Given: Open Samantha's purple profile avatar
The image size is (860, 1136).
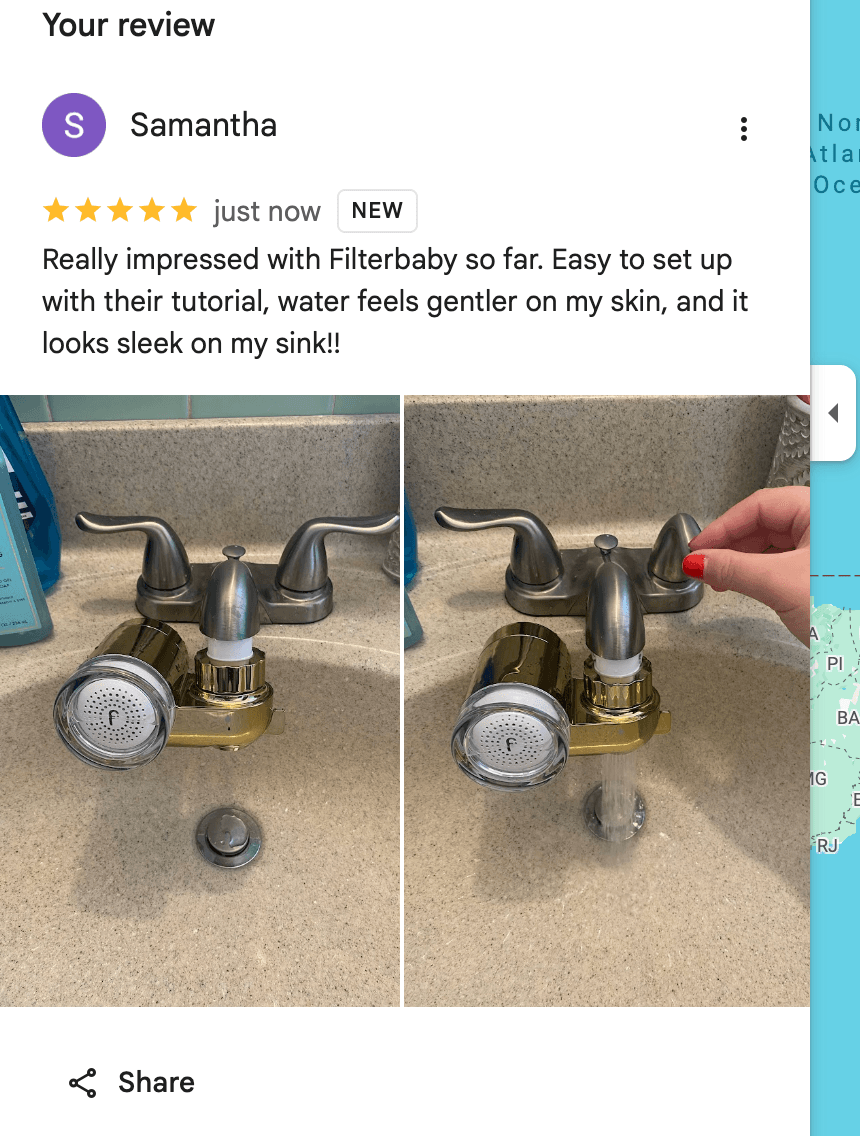Looking at the screenshot, I should (74, 125).
